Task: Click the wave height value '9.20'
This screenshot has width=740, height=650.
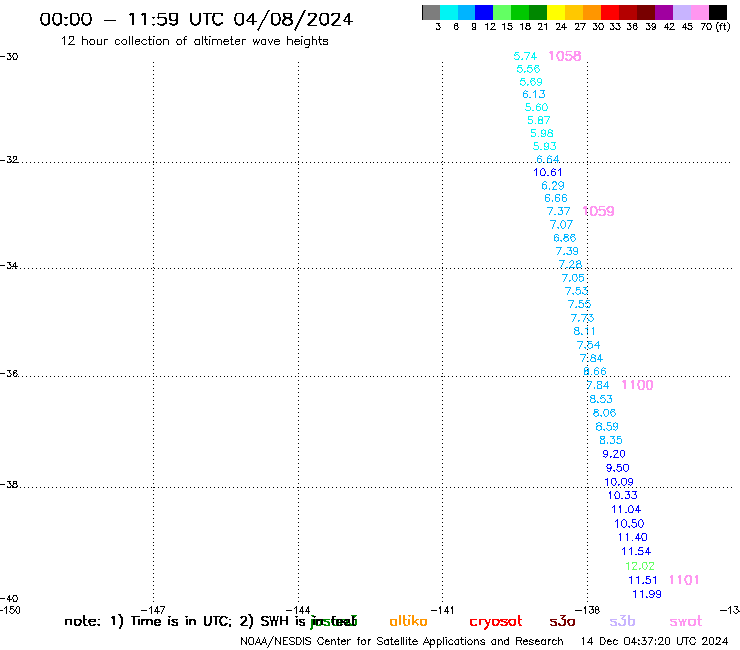Action: pos(614,454)
